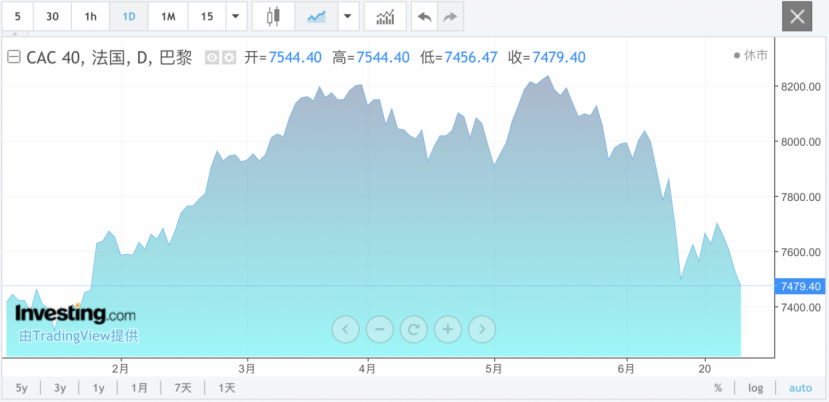Open the time interval dropdown arrow
Viewport: 829px width, 402px height.
click(235, 17)
